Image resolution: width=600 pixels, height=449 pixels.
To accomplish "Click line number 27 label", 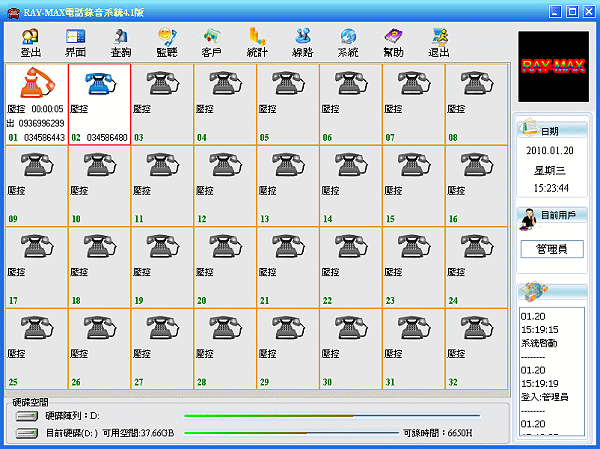I will [x=139, y=382].
